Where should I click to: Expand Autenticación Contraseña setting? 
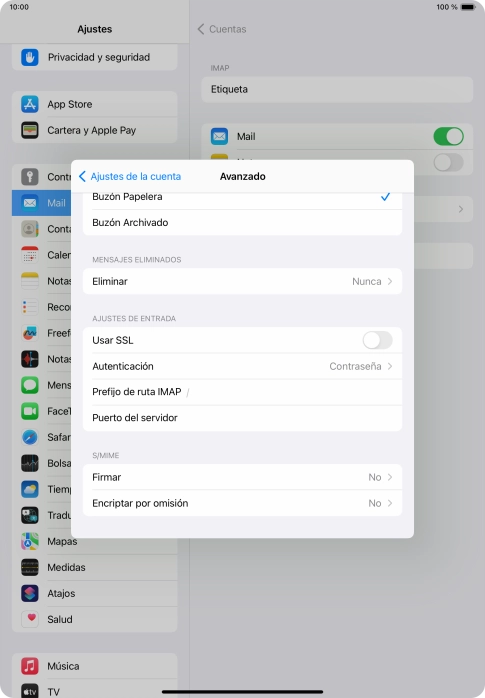242,366
